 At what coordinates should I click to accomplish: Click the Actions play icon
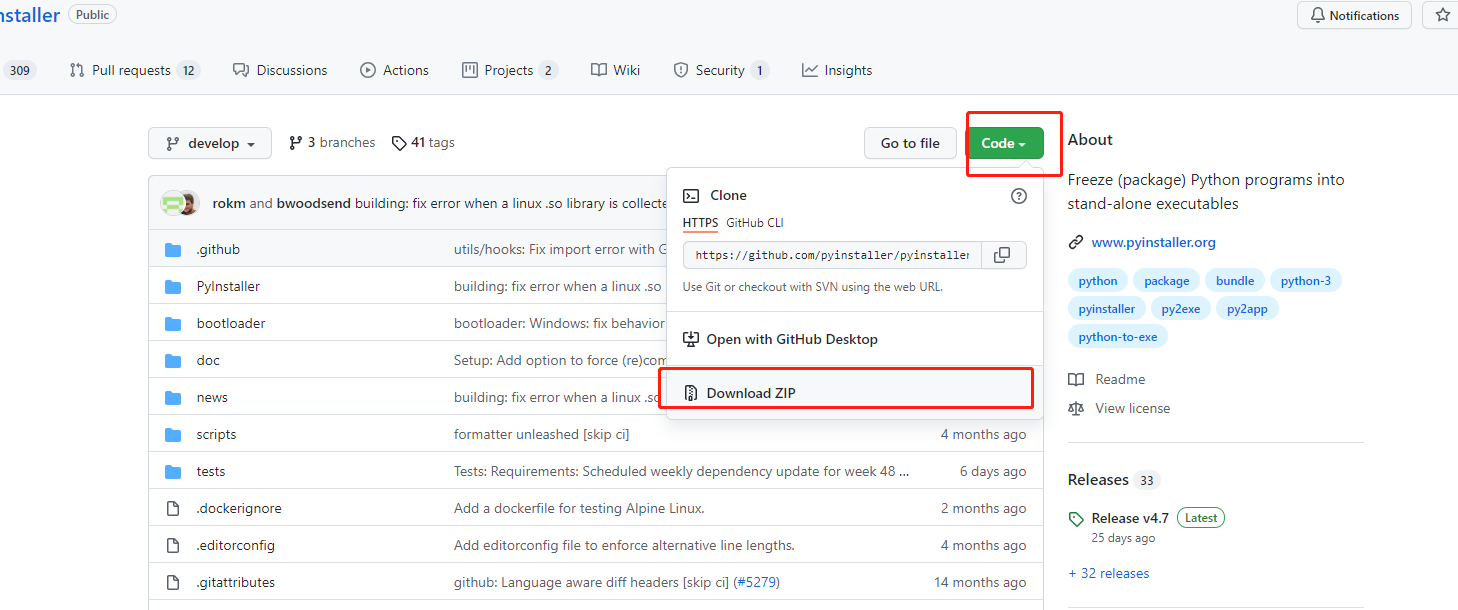pyautogui.click(x=368, y=70)
